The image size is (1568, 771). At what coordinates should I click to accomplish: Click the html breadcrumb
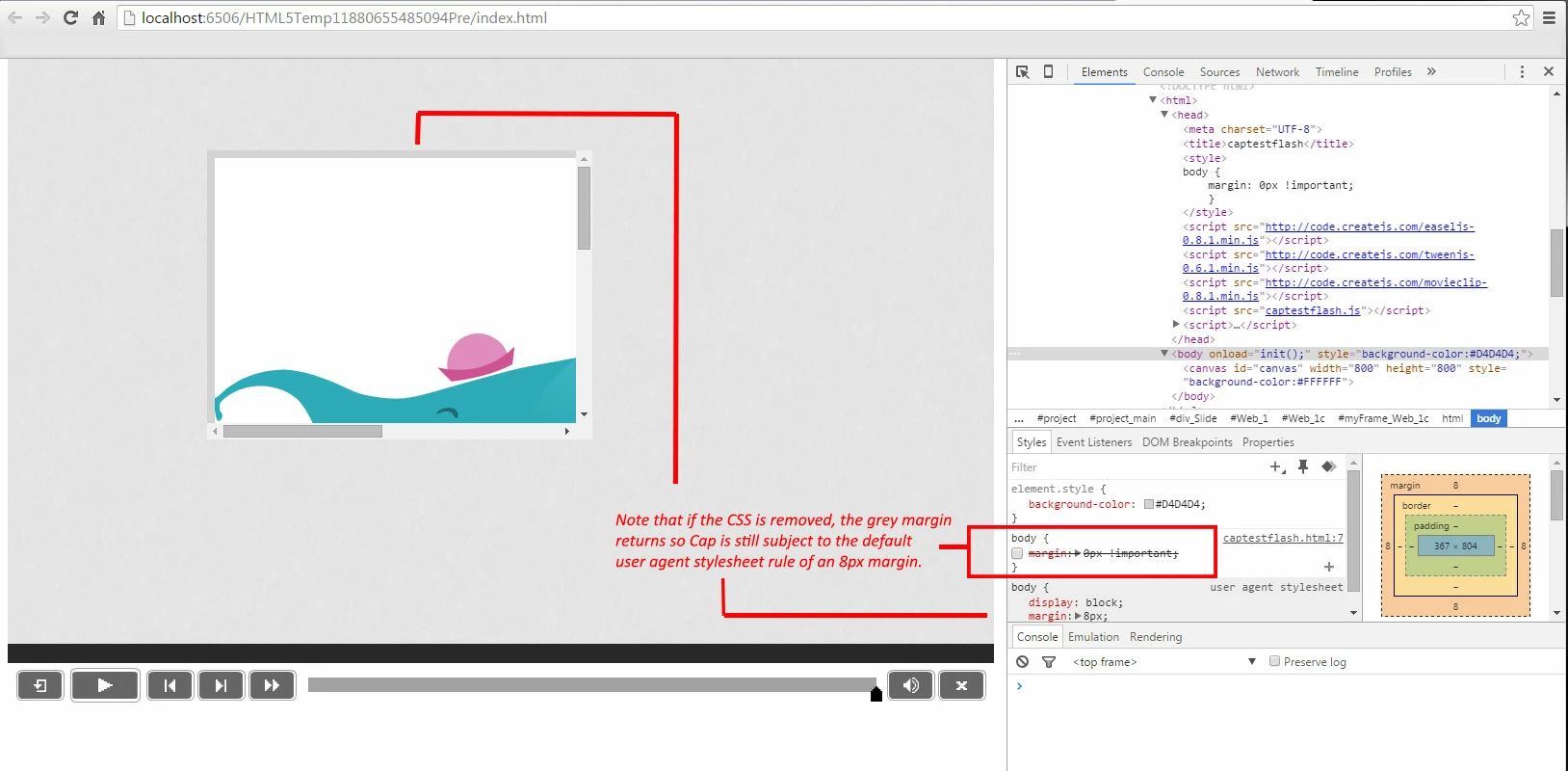pos(1452,418)
